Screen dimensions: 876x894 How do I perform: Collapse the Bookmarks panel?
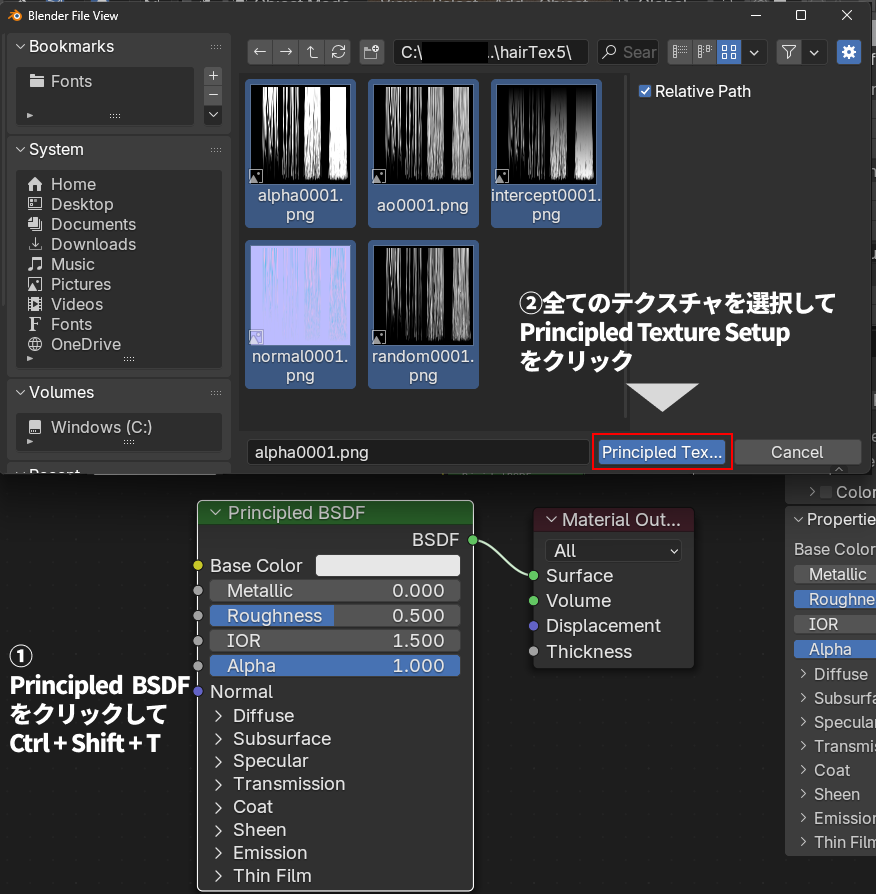pyautogui.click(x=19, y=47)
